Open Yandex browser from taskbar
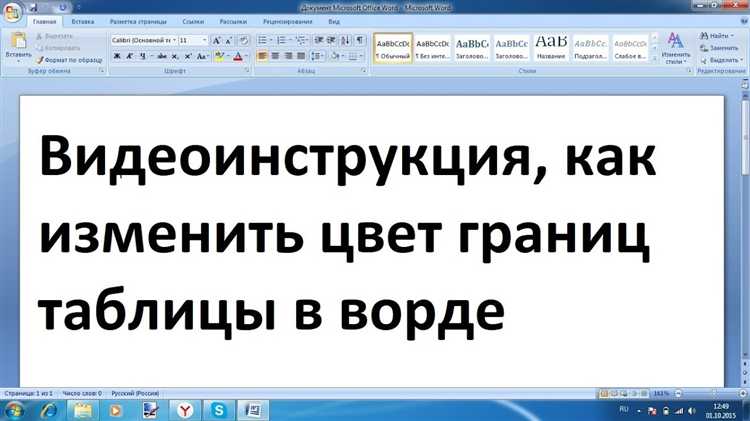 (x=185, y=410)
